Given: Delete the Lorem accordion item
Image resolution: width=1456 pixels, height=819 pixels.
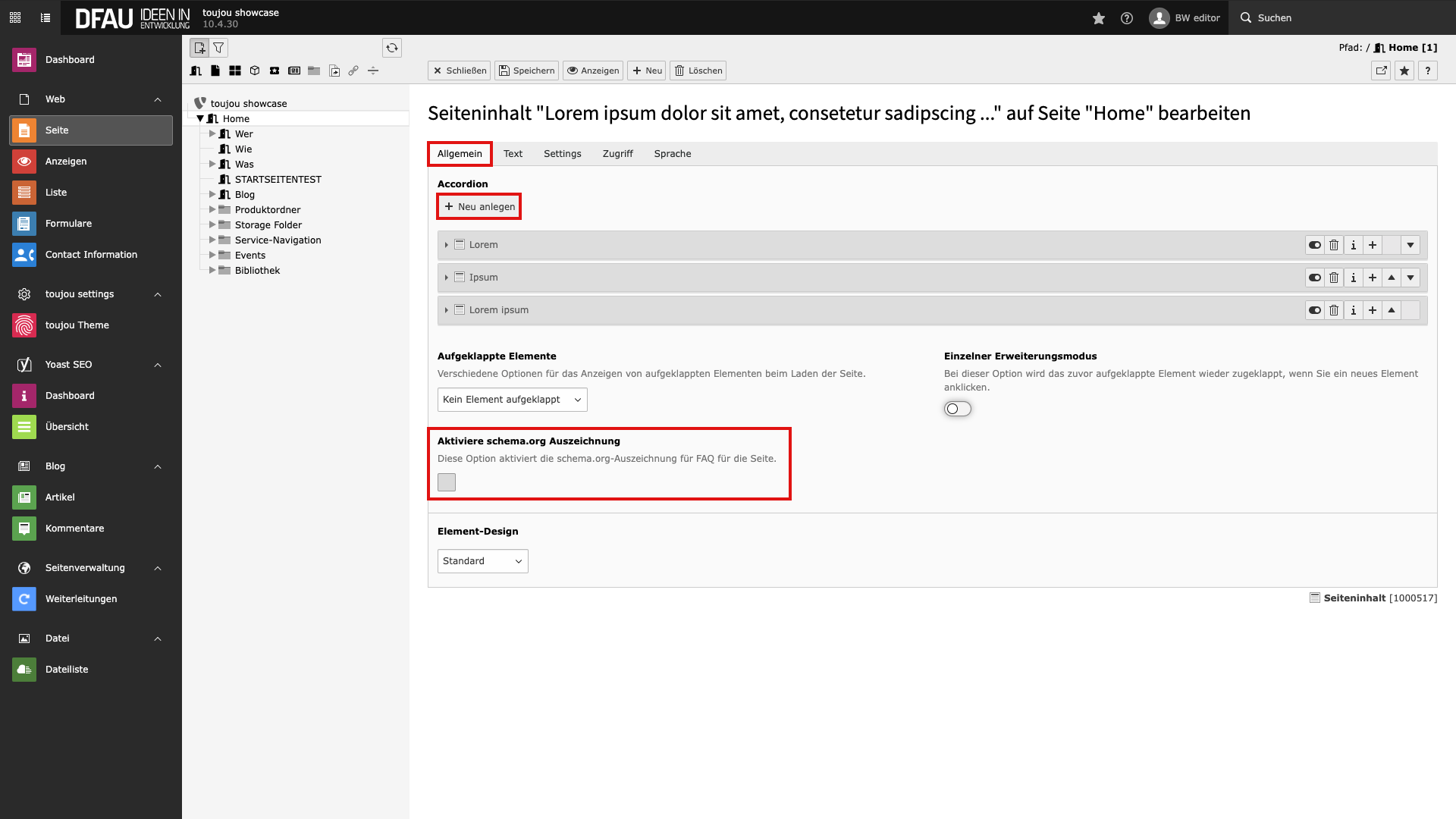Looking at the screenshot, I should coord(1334,245).
